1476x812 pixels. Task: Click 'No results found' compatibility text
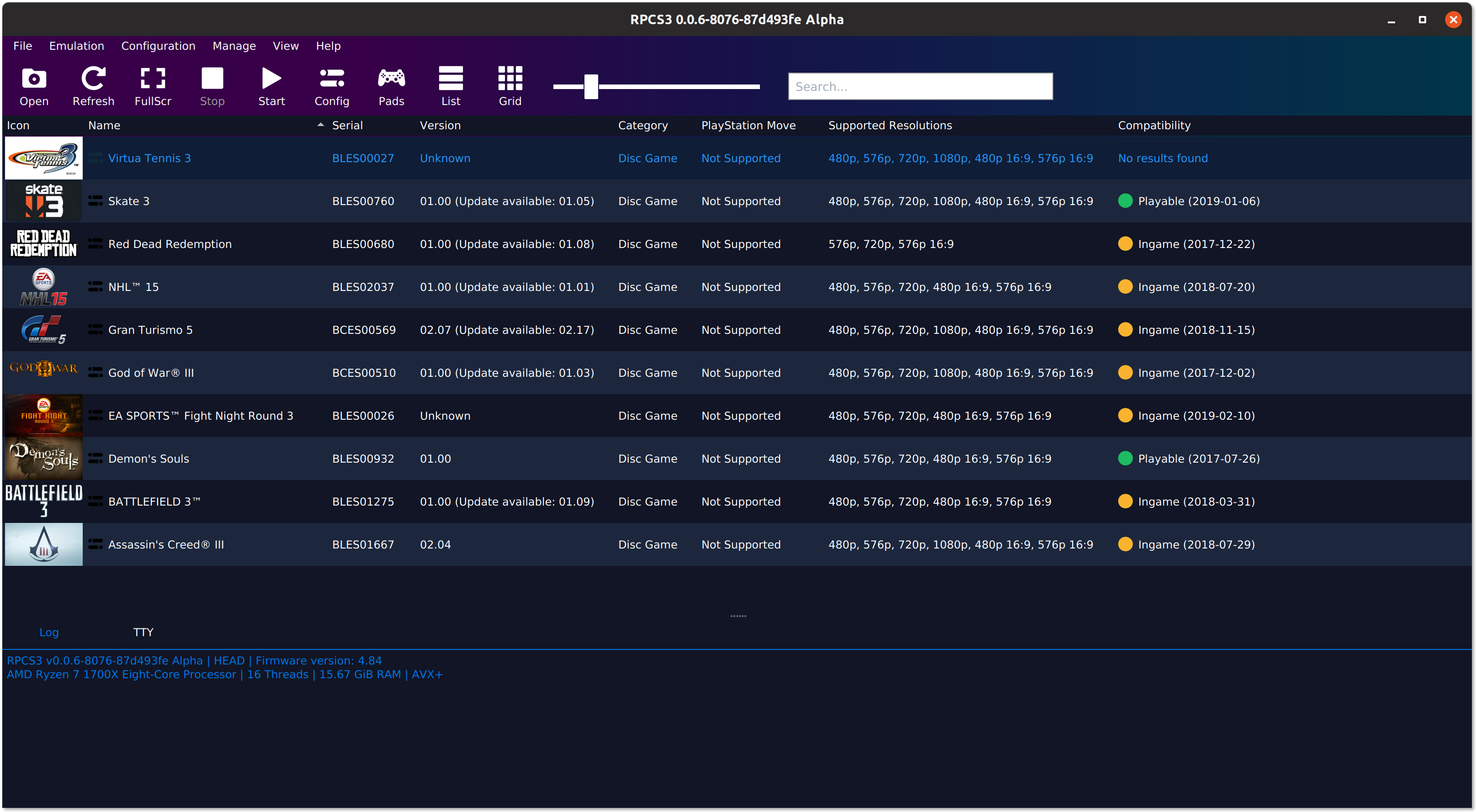pos(1163,158)
